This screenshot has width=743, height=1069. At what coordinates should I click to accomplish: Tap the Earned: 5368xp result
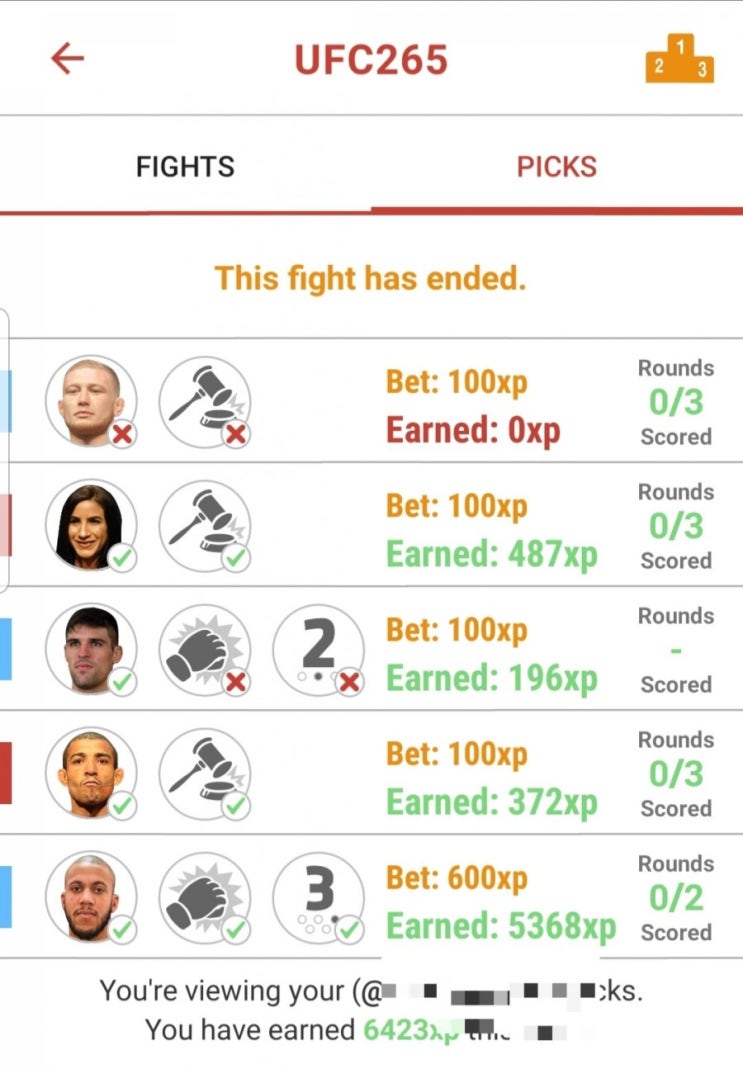(x=501, y=927)
